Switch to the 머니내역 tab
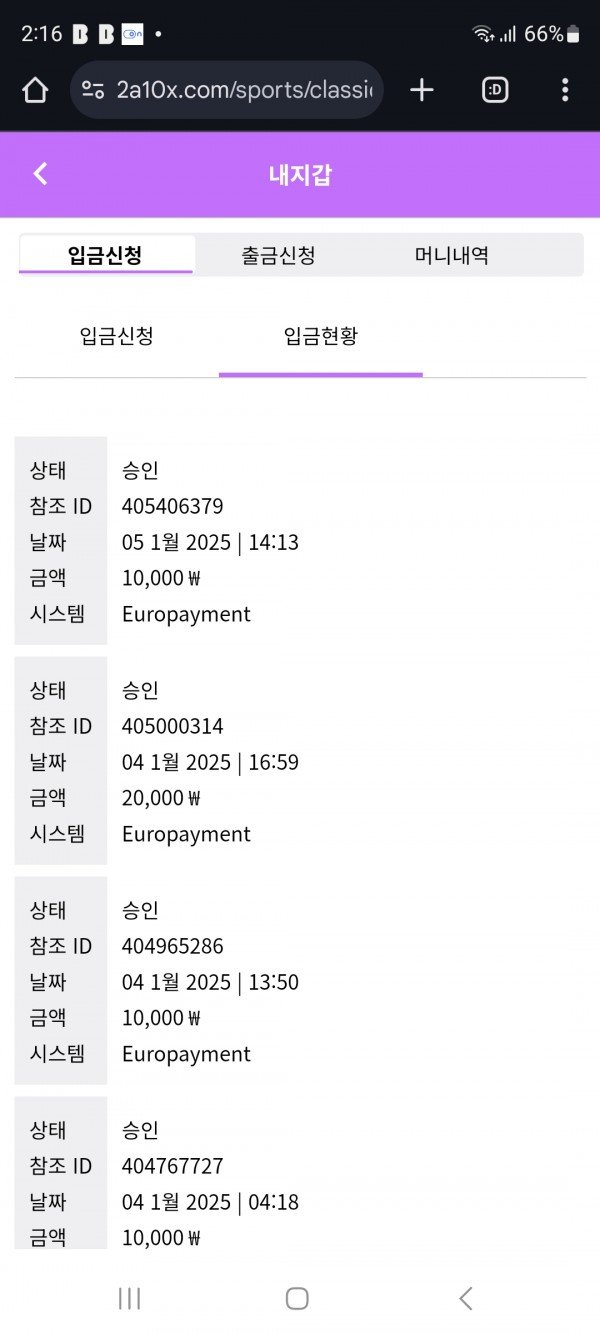The height and width of the screenshot is (1333, 600). [452, 255]
